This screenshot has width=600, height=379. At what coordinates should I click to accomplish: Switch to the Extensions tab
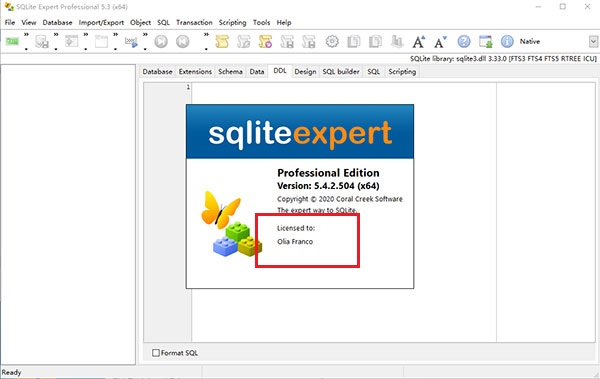point(195,72)
